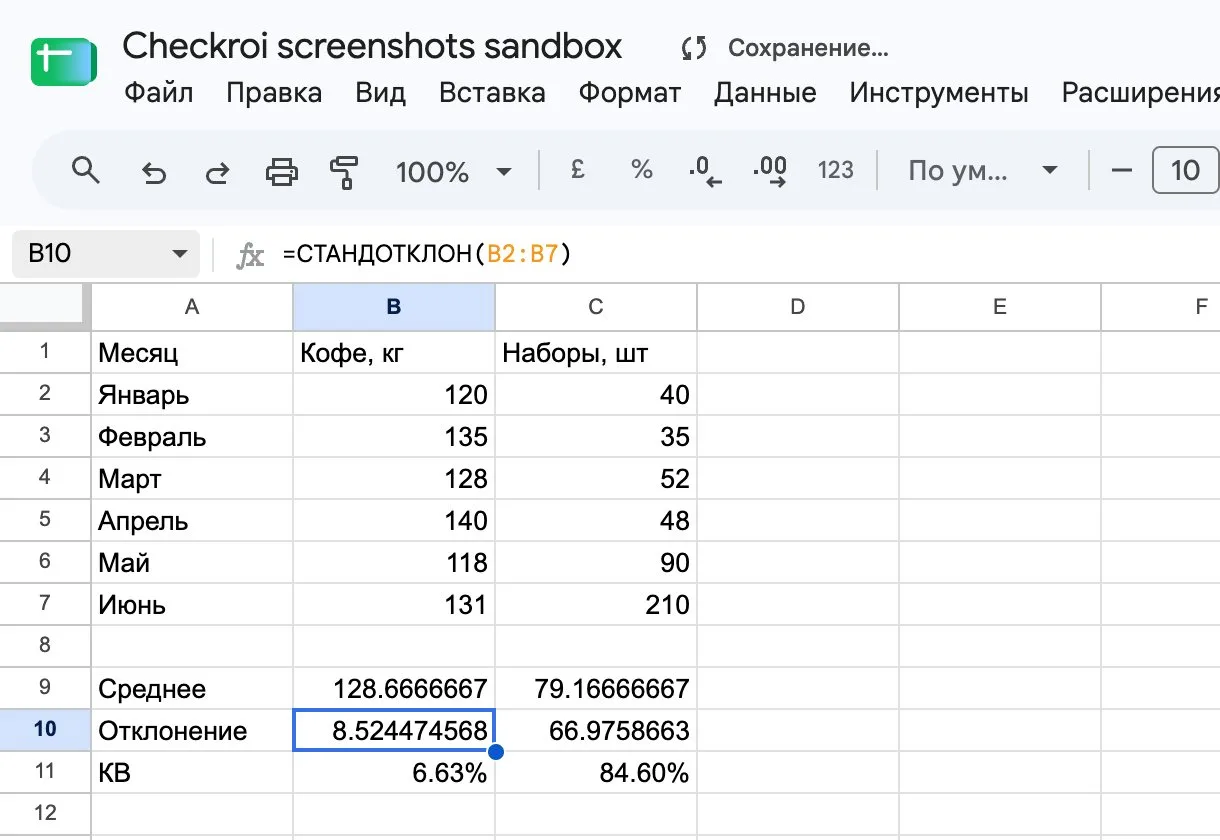Open the Файл menu
1220x840 pixels.
coord(159,93)
